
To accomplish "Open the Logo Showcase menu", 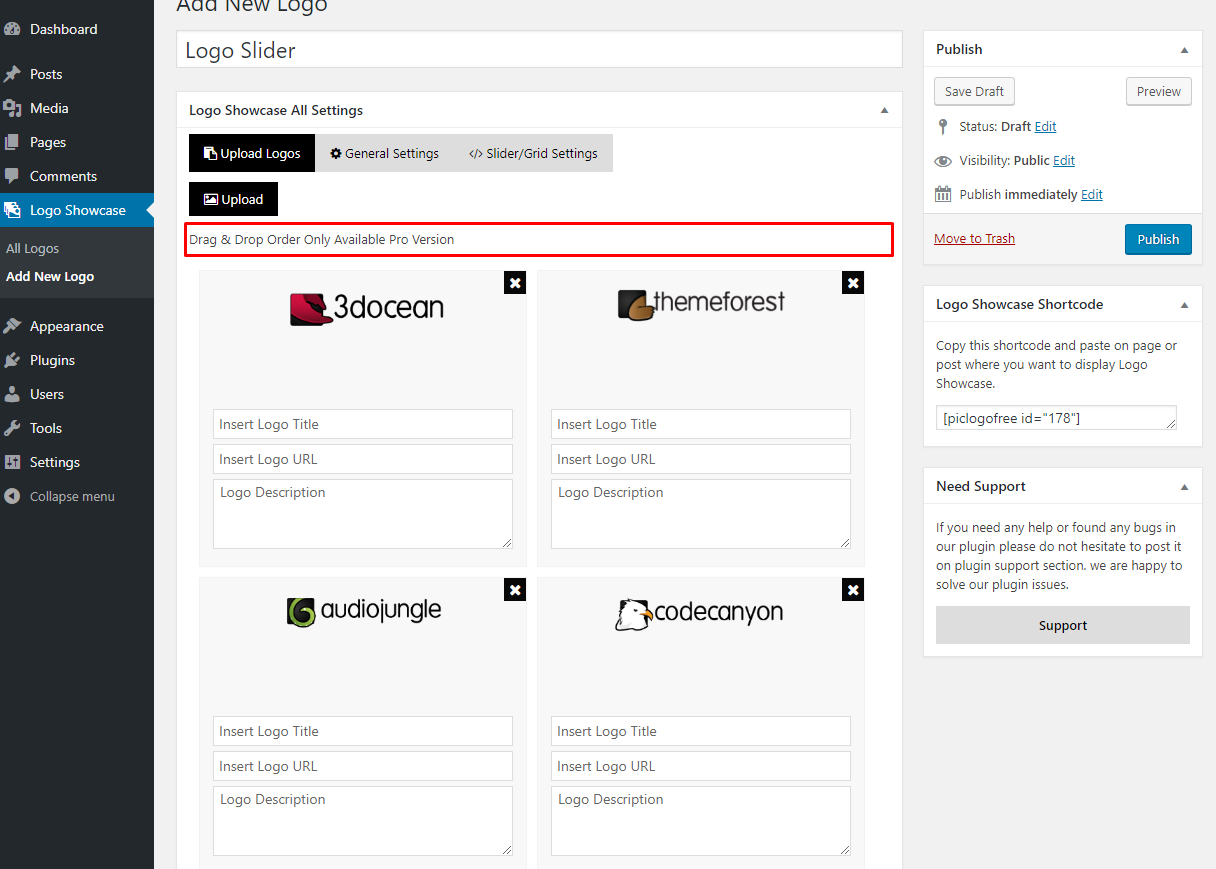I will point(77,210).
